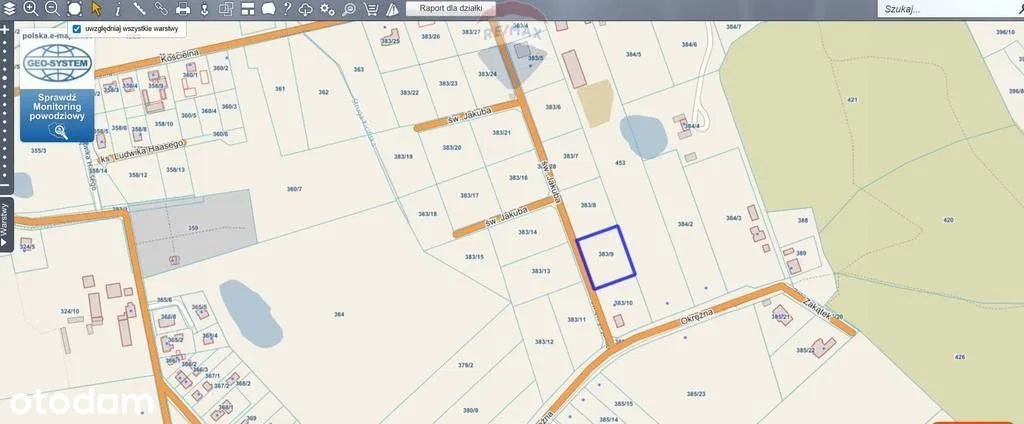This screenshot has width=1024, height=424.
Task: Open the settings gears icon
Action: pyautogui.click(x=327, y=8)
